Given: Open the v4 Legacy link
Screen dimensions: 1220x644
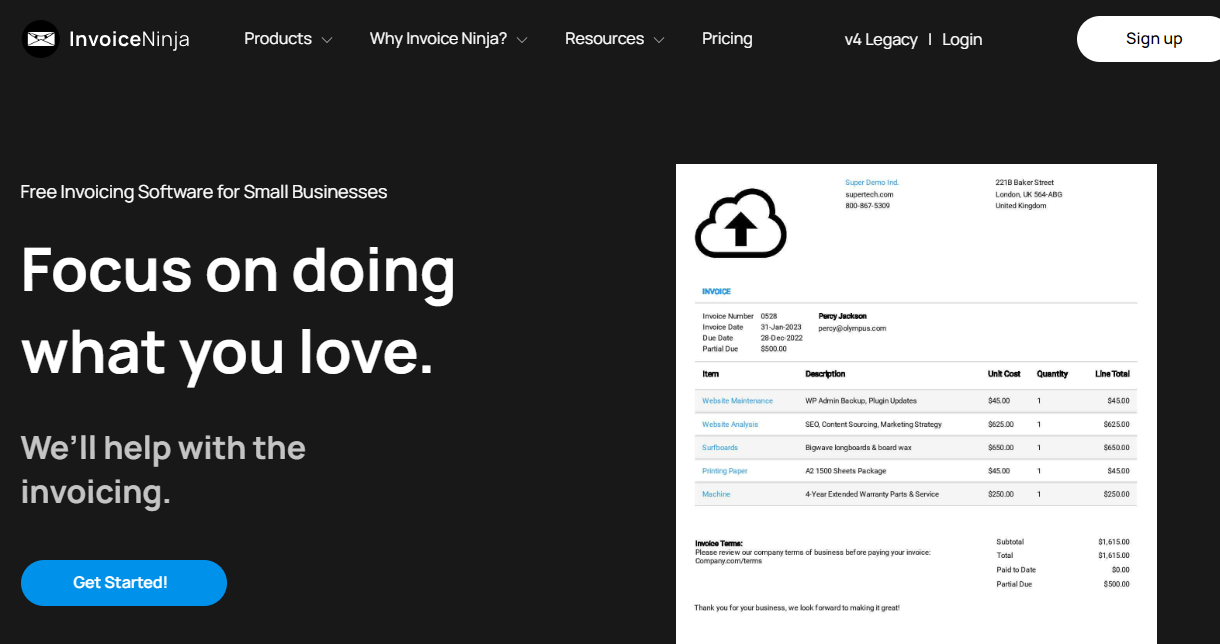Looking at the screenshot, I should (881, 40).
